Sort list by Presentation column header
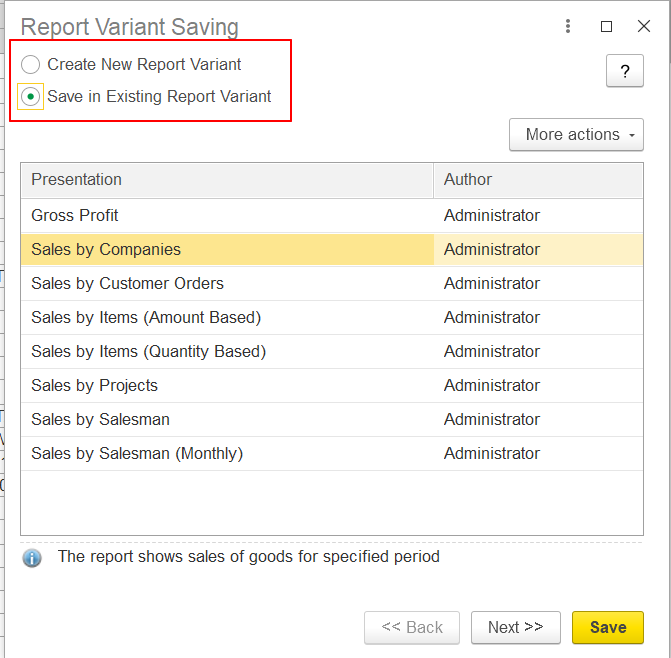This screenshot has width=671, height=658. click(x=226, y=180)
